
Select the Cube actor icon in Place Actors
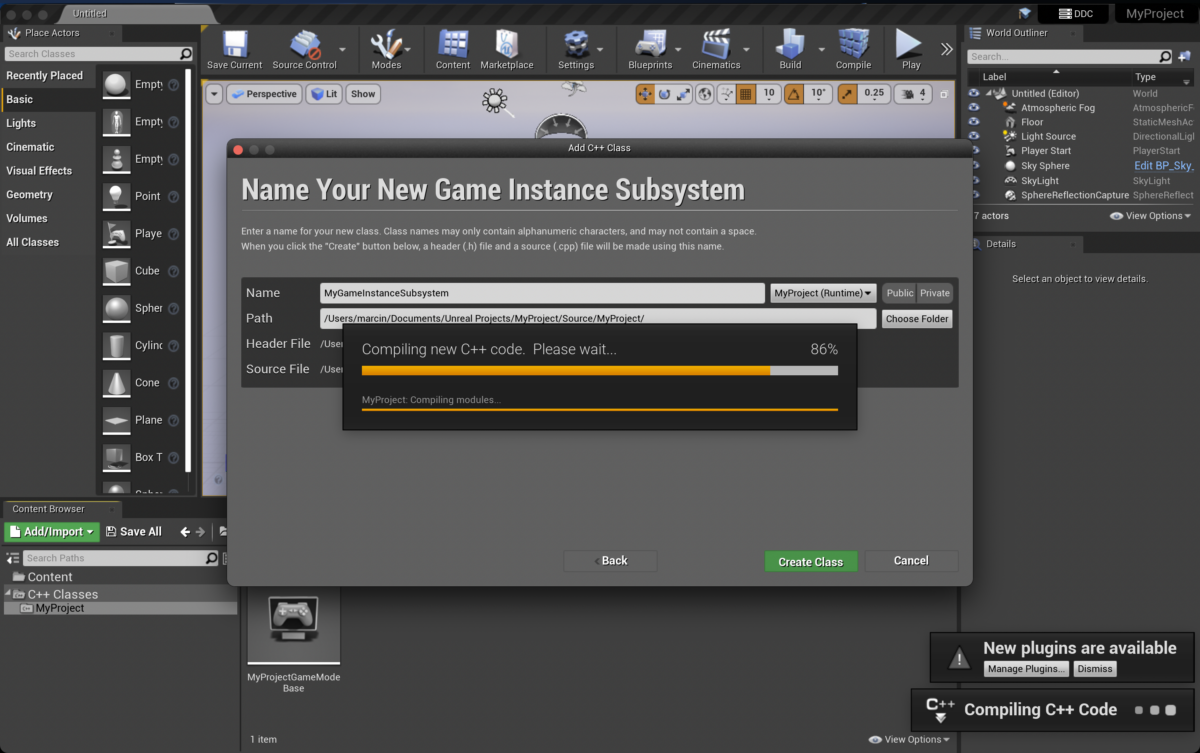point(117,271)
